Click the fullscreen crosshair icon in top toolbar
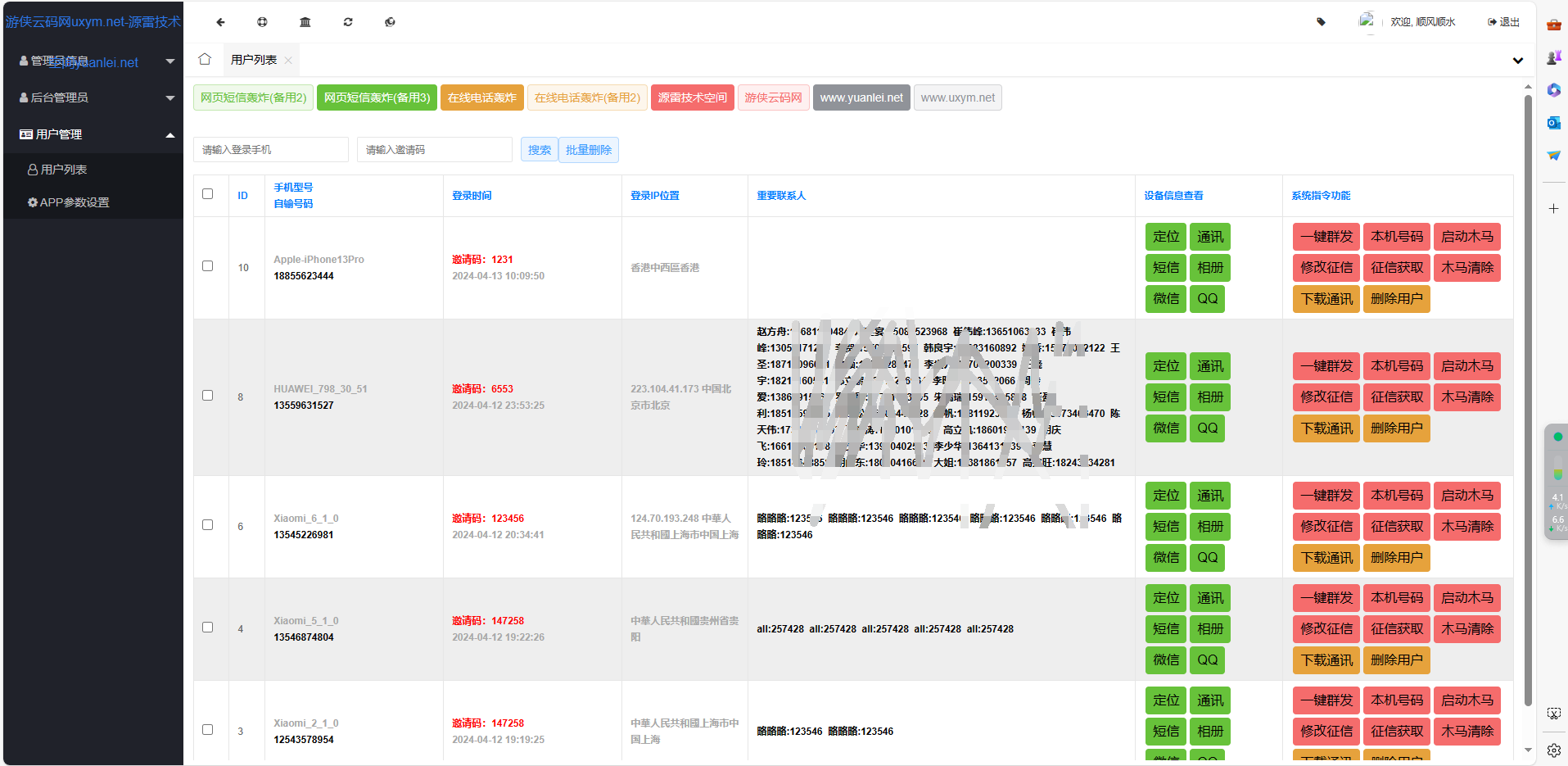 click(262, 22)
